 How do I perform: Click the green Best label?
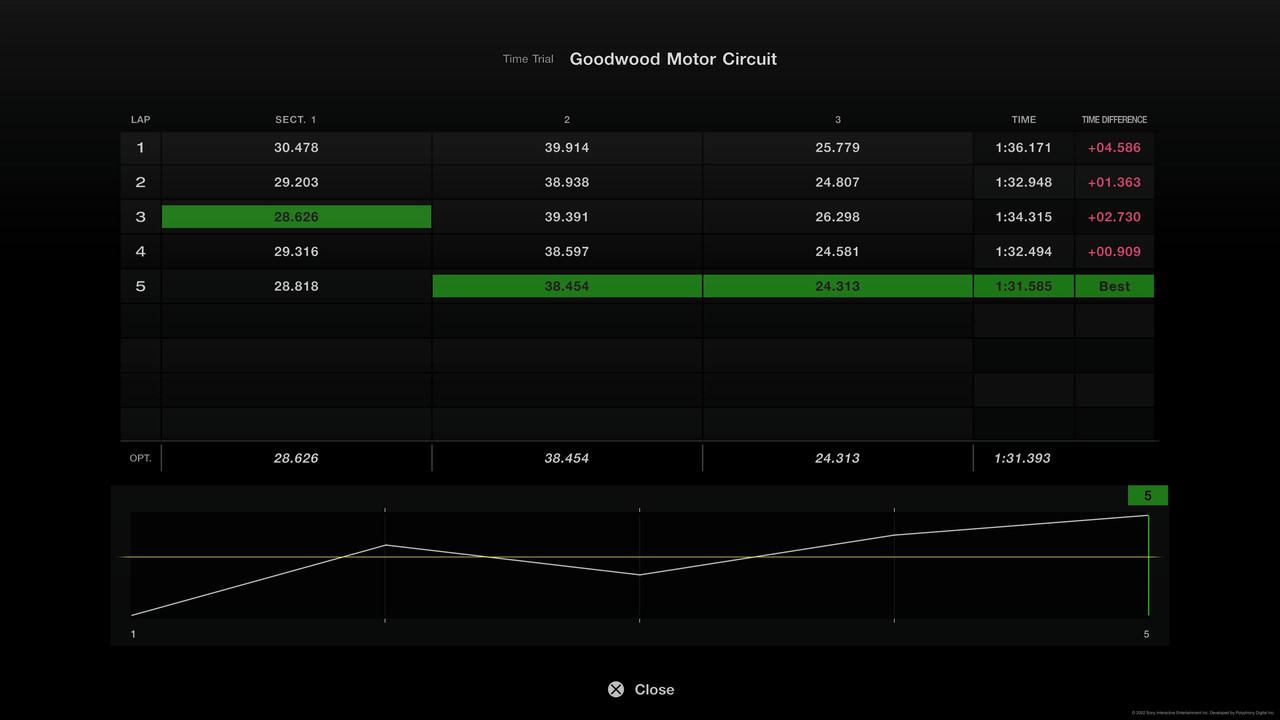(x=1114, y=286)
